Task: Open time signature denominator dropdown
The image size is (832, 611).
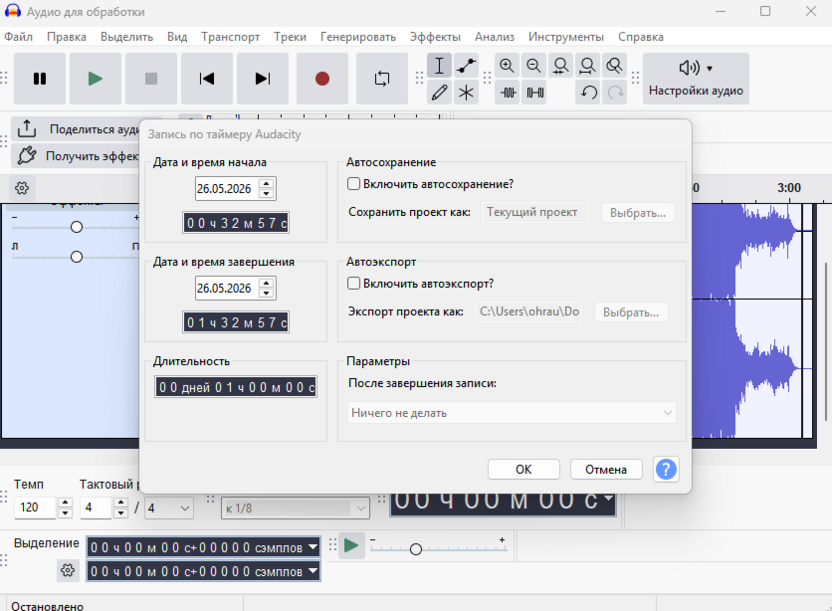Action: 169,508
